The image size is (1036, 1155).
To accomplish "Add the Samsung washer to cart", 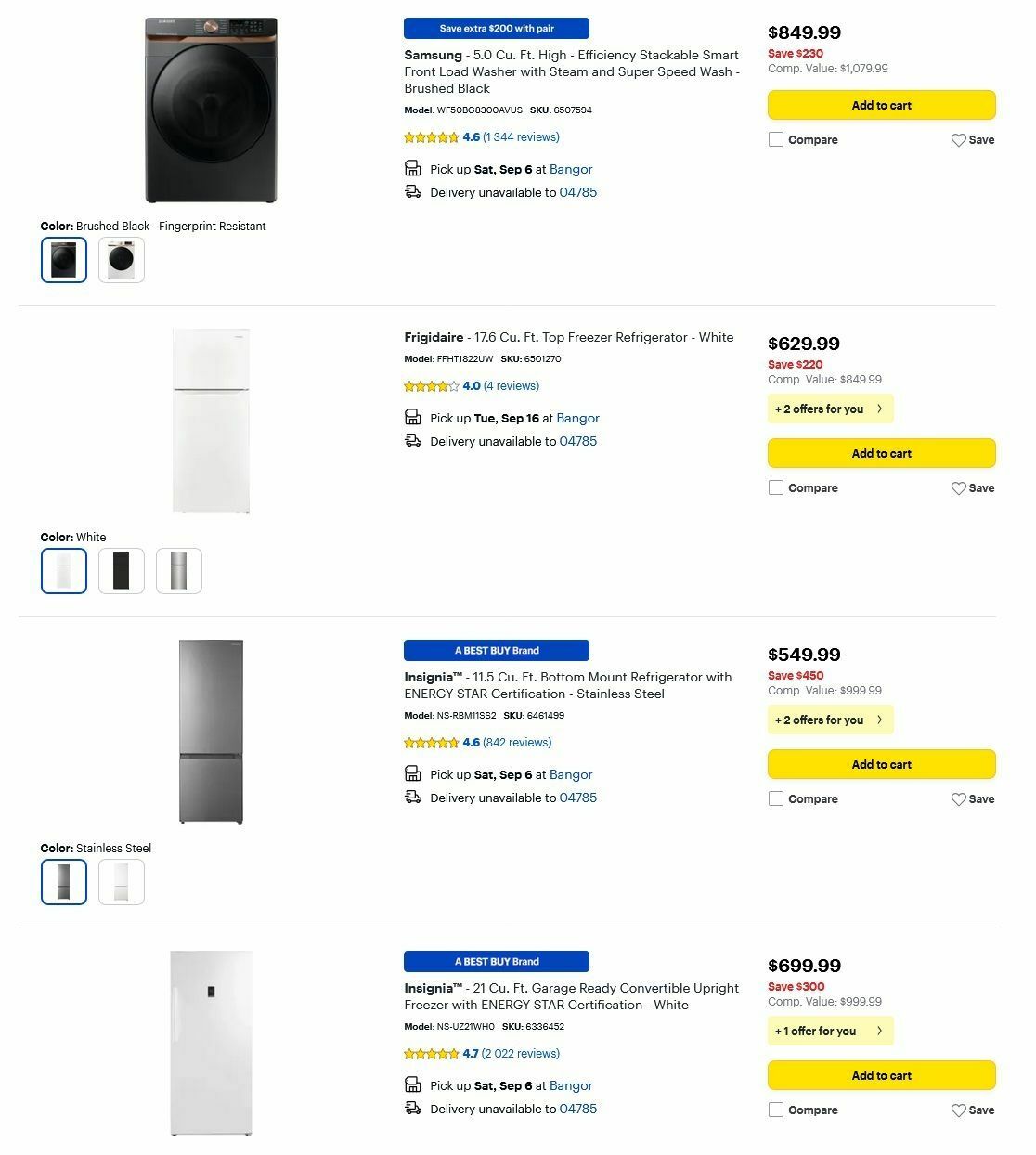I will click(881, 105).
